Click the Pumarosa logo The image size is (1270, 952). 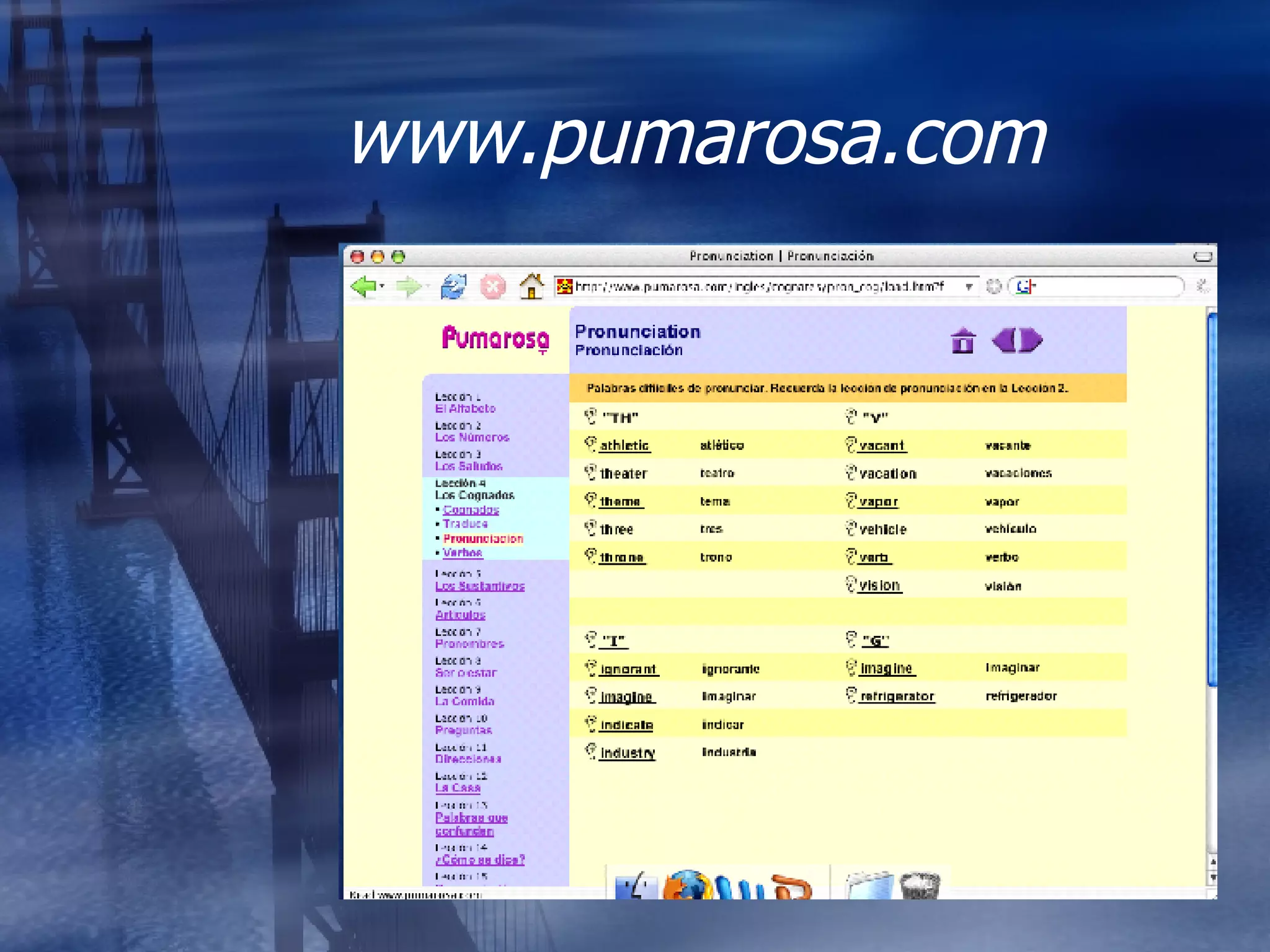coord(495,338)
